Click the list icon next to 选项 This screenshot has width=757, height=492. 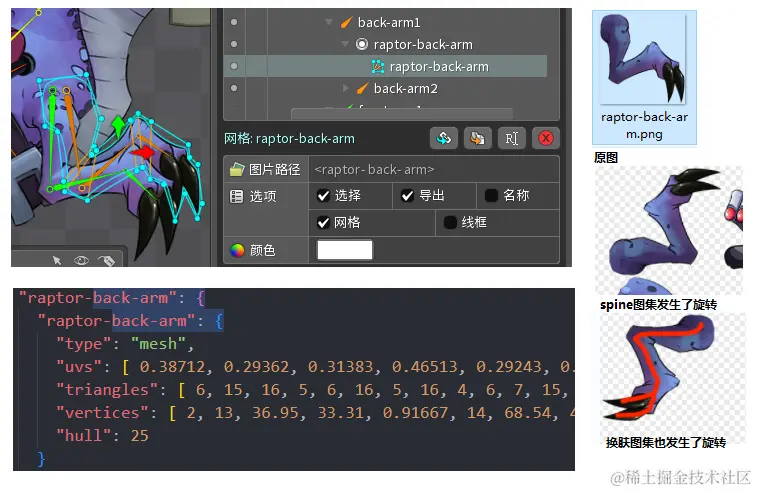pos(237,197)
